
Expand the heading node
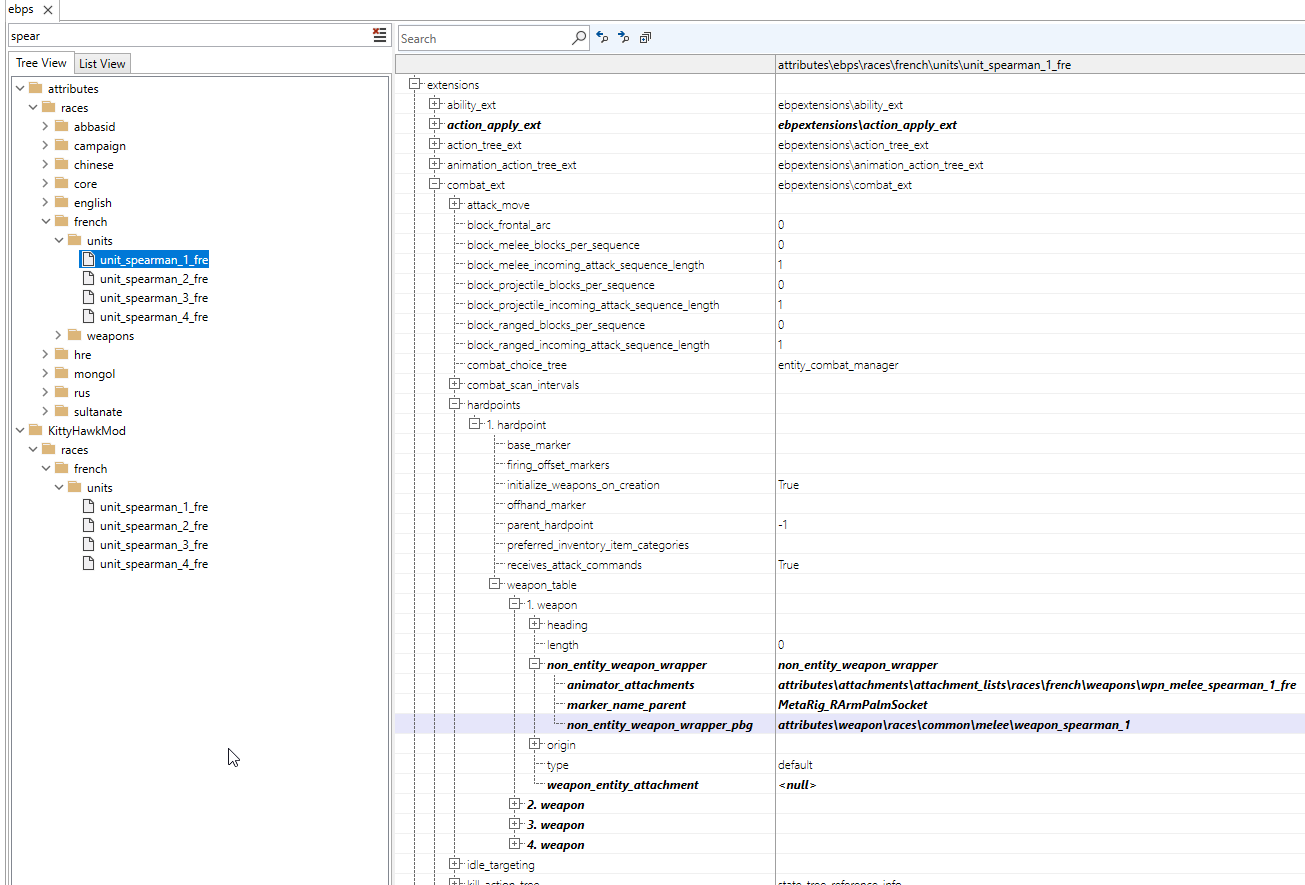pyautogui.click(x=535, y=624)
